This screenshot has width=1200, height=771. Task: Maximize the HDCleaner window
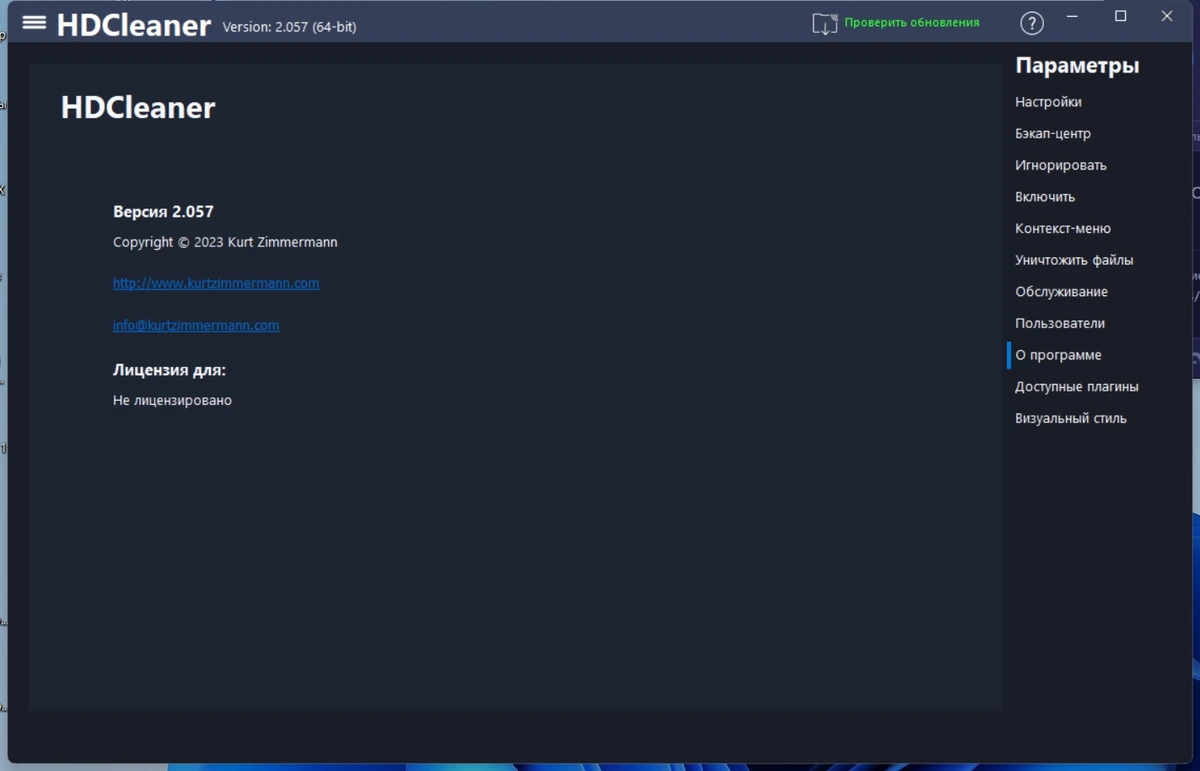tap(1120, 17)
